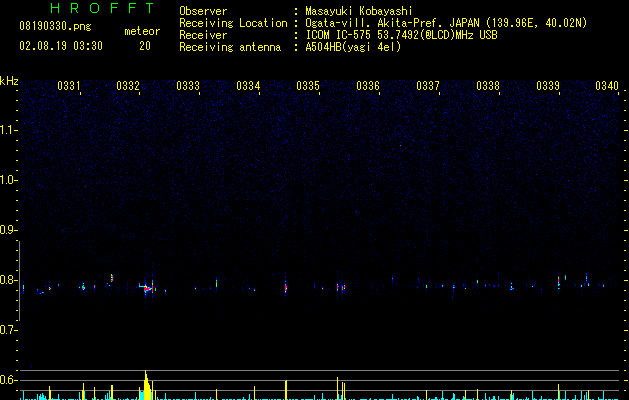Click the 0335 time marker
Image resolution: width=629 pixels, height=400 pixels.
[308, 86]
